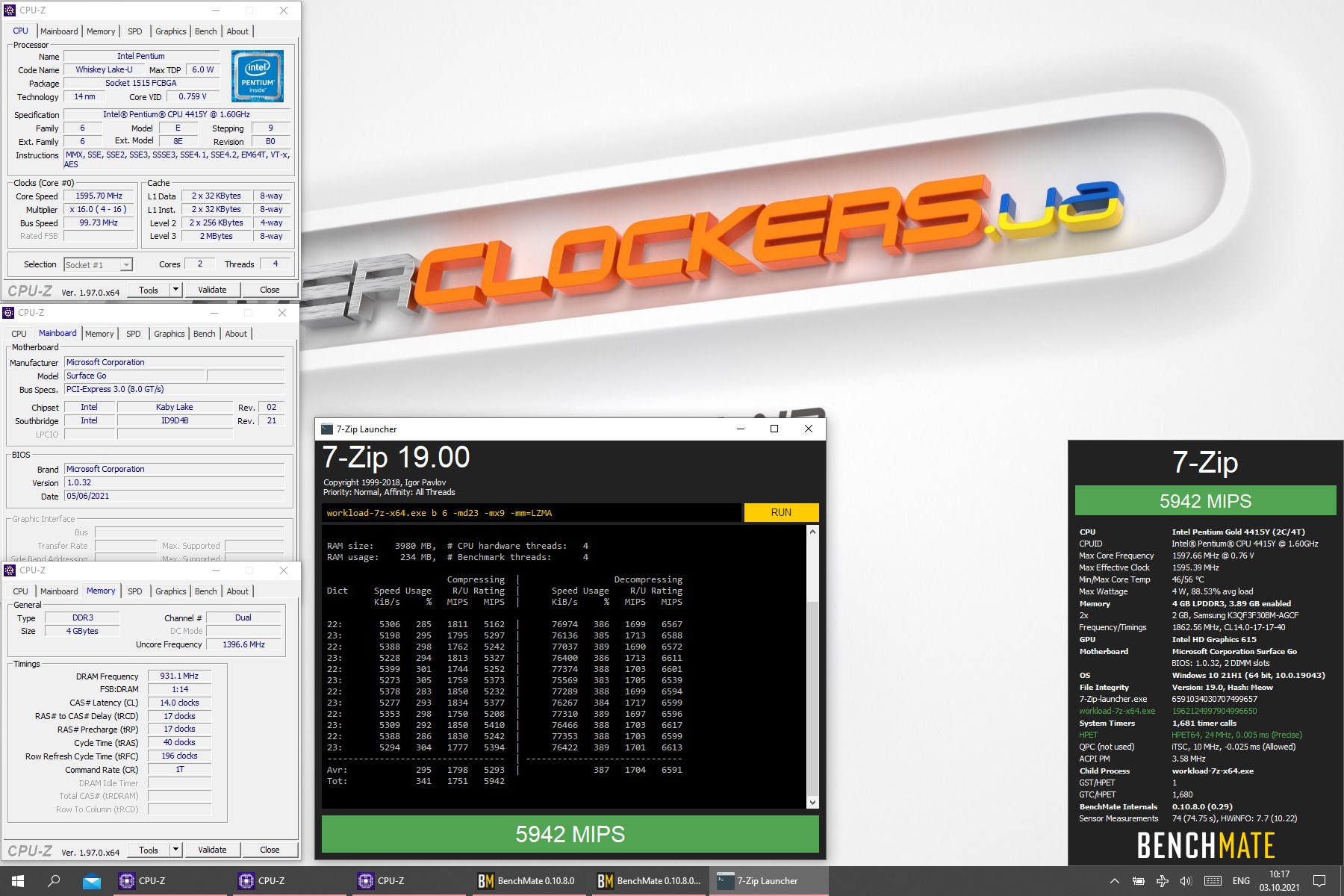
Task: Click the Core Speed value 1595.70 MHz
Action: coord(99,196)
